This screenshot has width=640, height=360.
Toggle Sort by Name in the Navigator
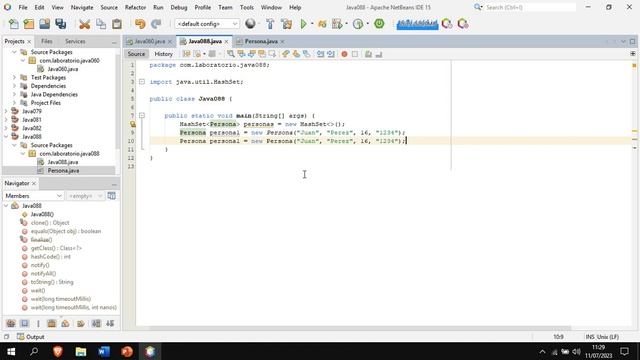tap(96, 324)
